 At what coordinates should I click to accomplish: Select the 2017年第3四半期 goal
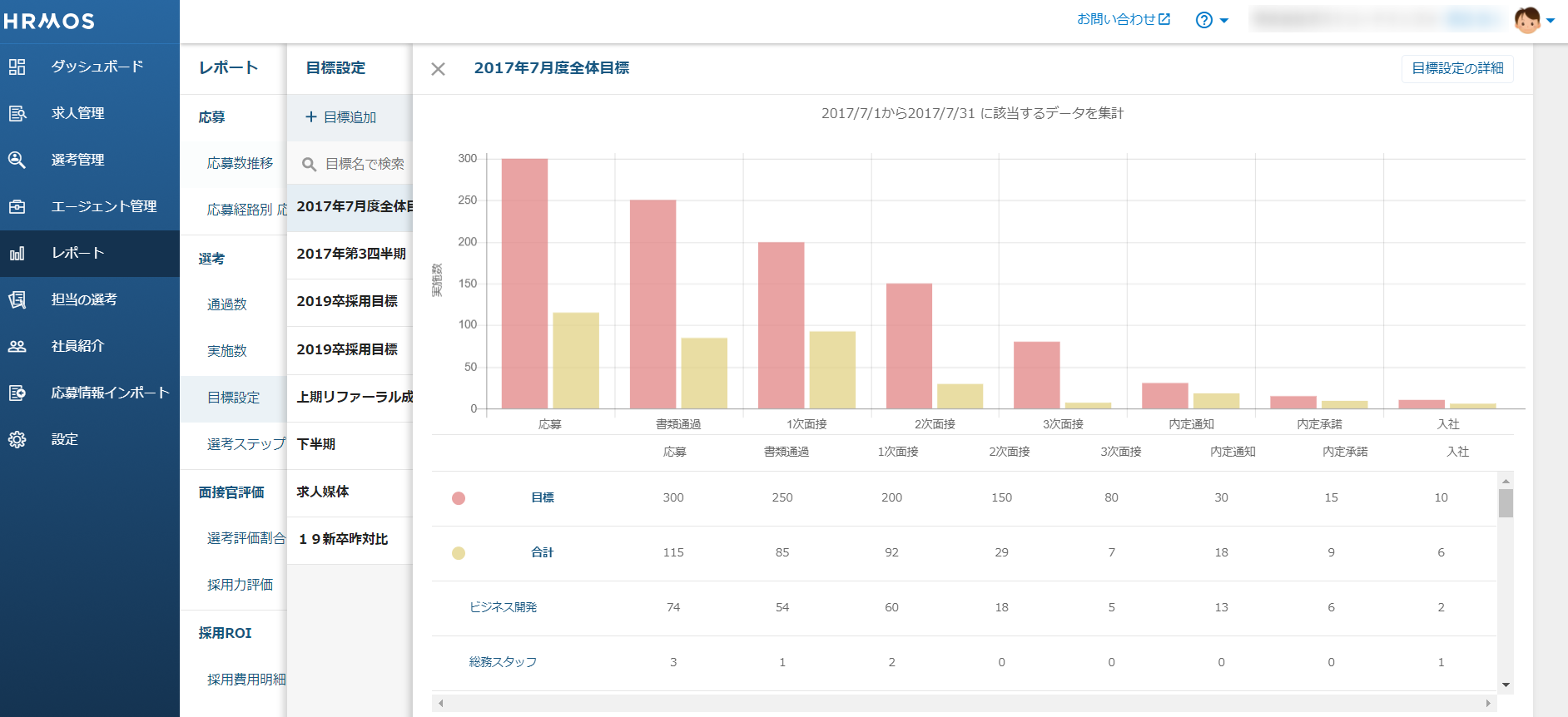[350, 255]
